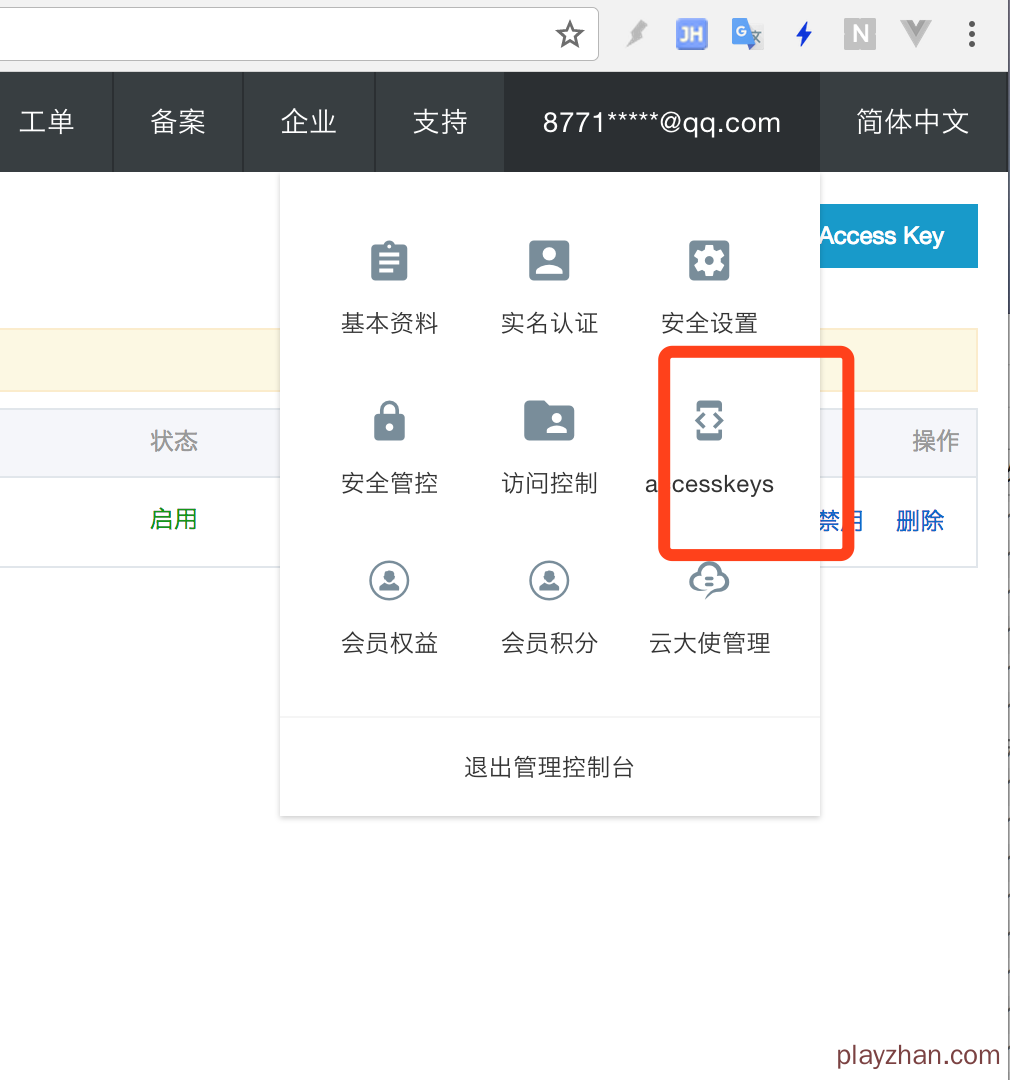The width and height of the screenshot is (1010, 1080).
Task: Open Chrome three-dot menu
Action: (971, 35)
